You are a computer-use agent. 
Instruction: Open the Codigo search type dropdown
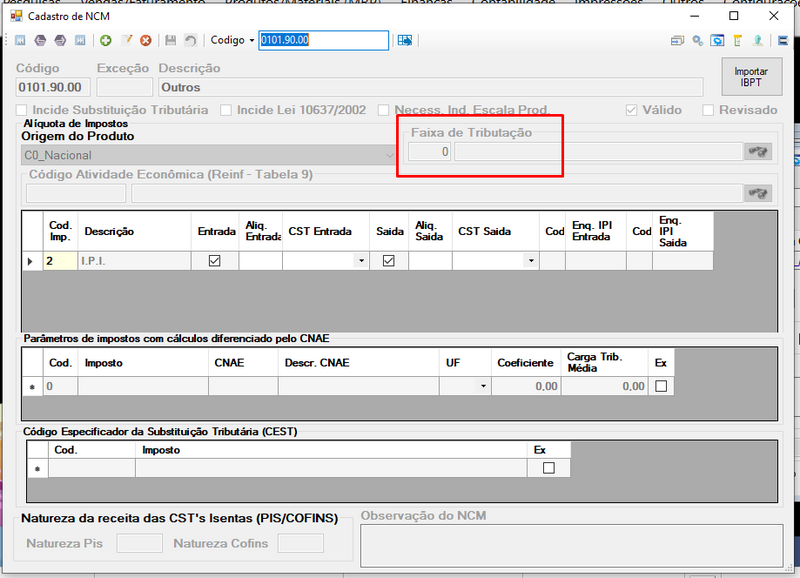pyautogui.click(x=252, y=40)
